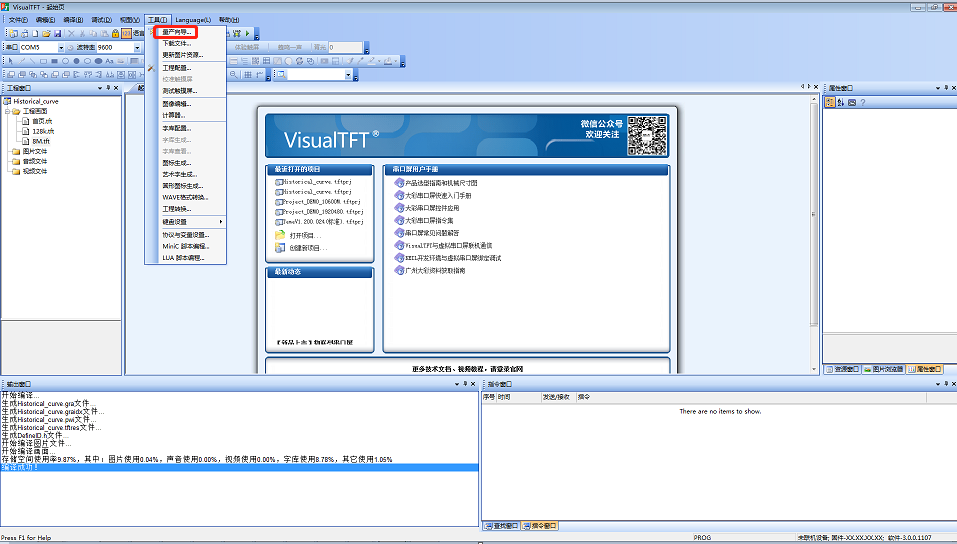Select LUA 脚本编程 menu entry
957x544 pixels.
183,257
